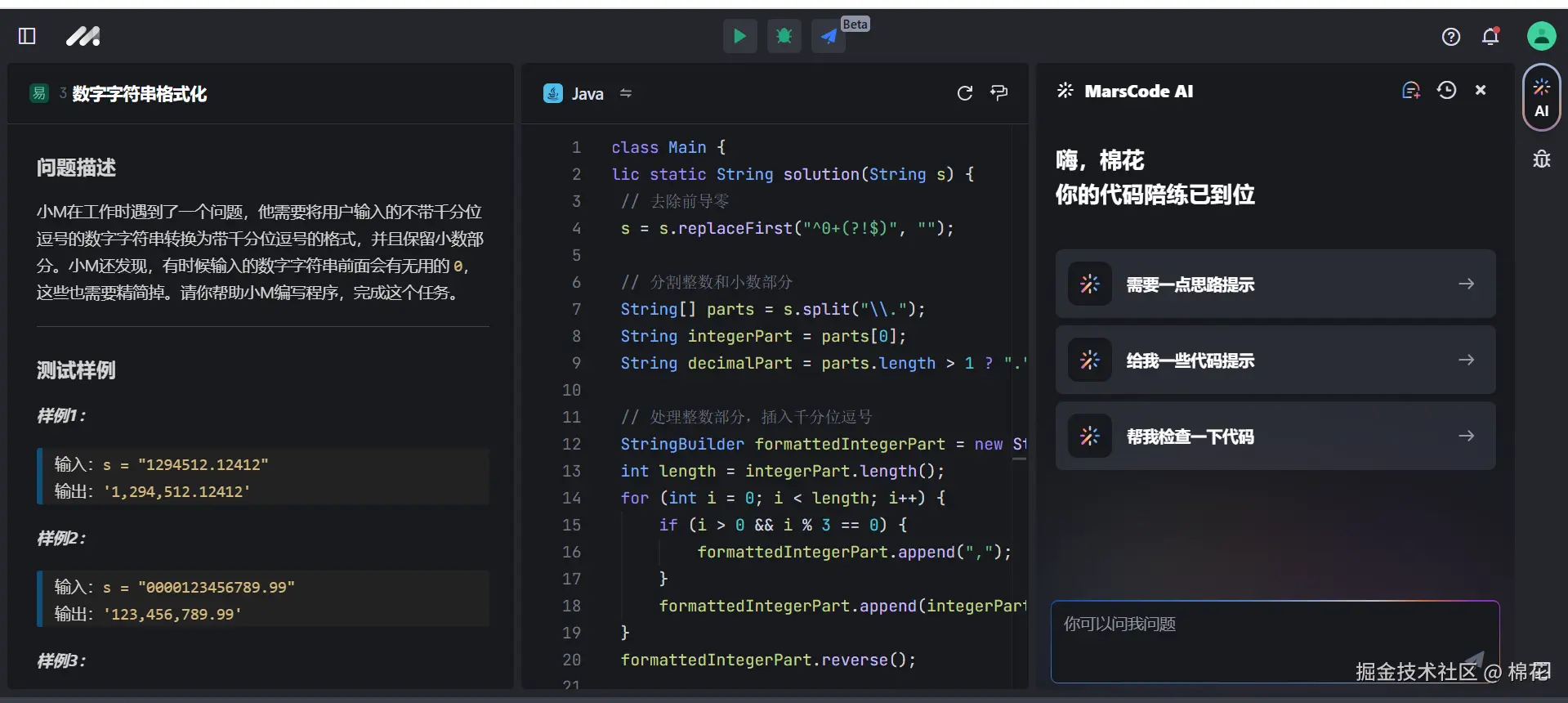Image resolution: width=1568 pixels, height=703 pixels.
Task: Click the problem title '数字字符串格式化'
Action: [140, 94]
